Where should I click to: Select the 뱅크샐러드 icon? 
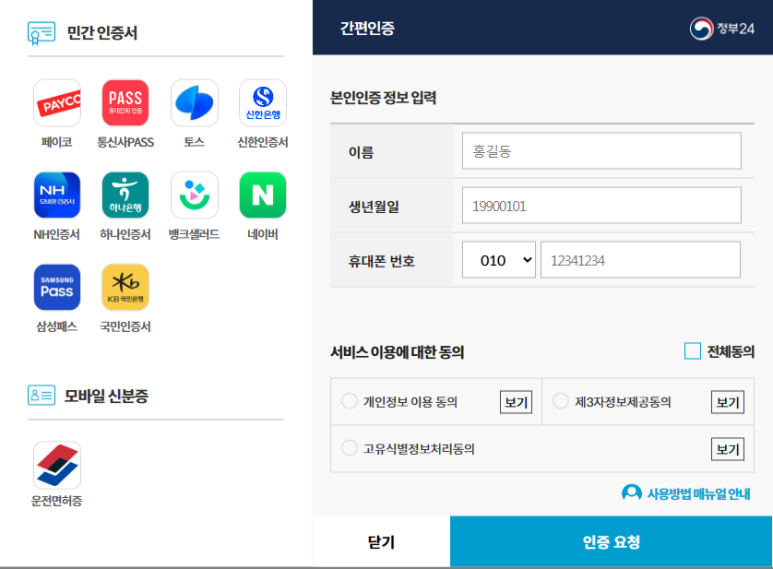pyautogui.click(x=194, y=195)
